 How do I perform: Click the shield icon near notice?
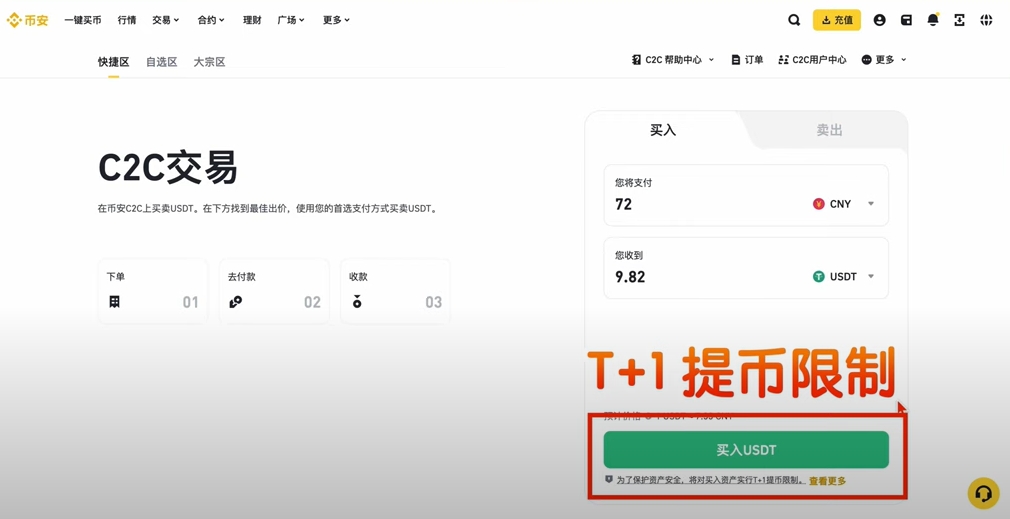[x=608, y=479]
